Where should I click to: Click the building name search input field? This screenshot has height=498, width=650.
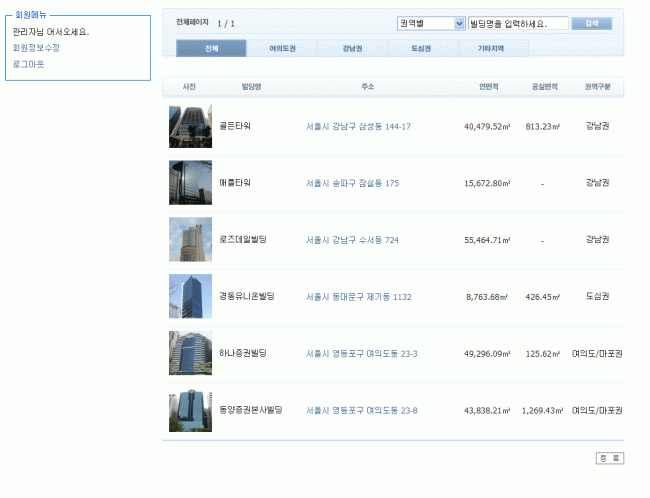coord(518,23)
